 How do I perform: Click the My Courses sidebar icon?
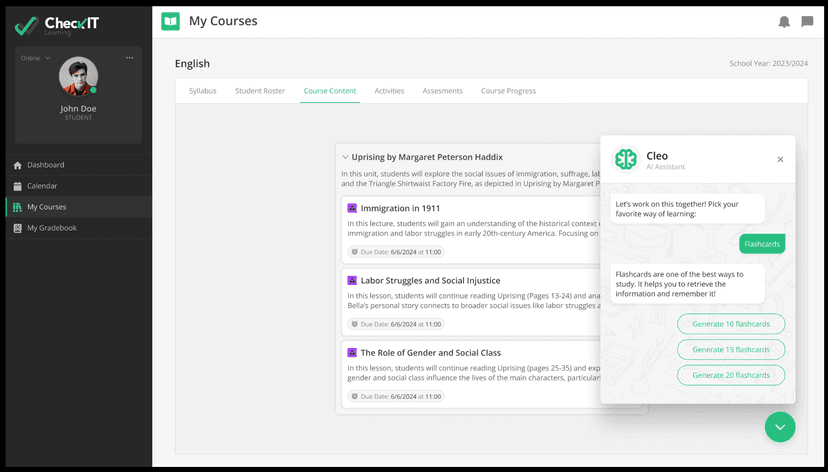point(17,207)
